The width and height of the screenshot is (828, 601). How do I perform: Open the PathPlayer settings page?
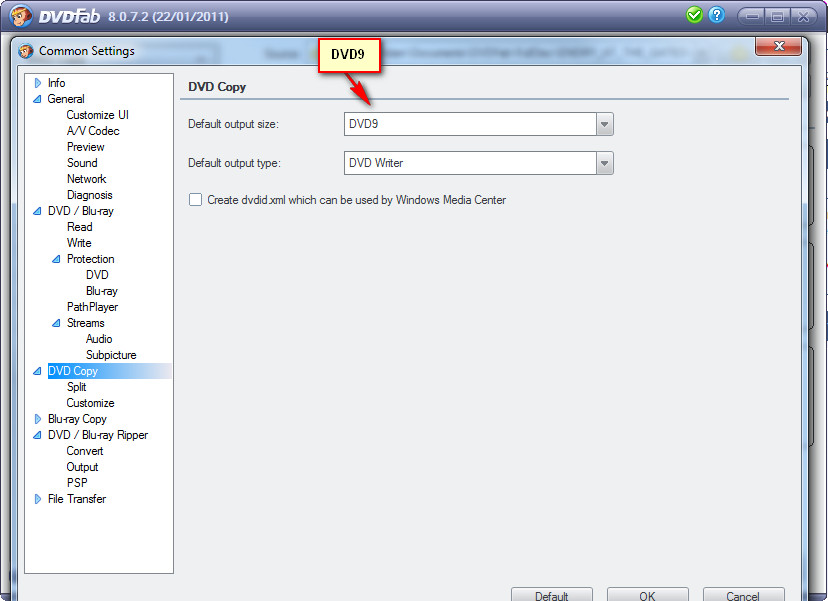pyautogui.click(x=92, y=307)
